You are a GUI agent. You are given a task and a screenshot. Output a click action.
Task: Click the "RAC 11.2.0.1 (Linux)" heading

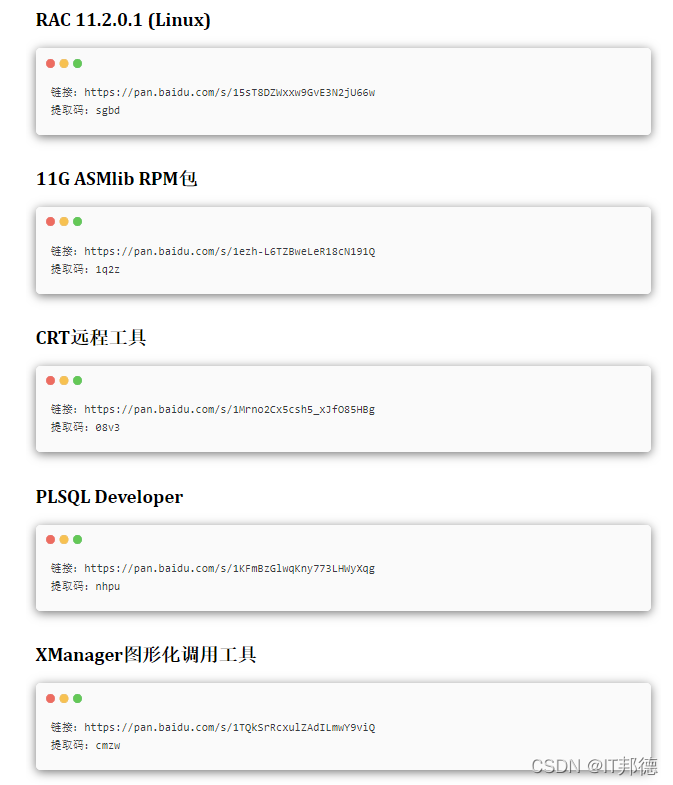123,20
